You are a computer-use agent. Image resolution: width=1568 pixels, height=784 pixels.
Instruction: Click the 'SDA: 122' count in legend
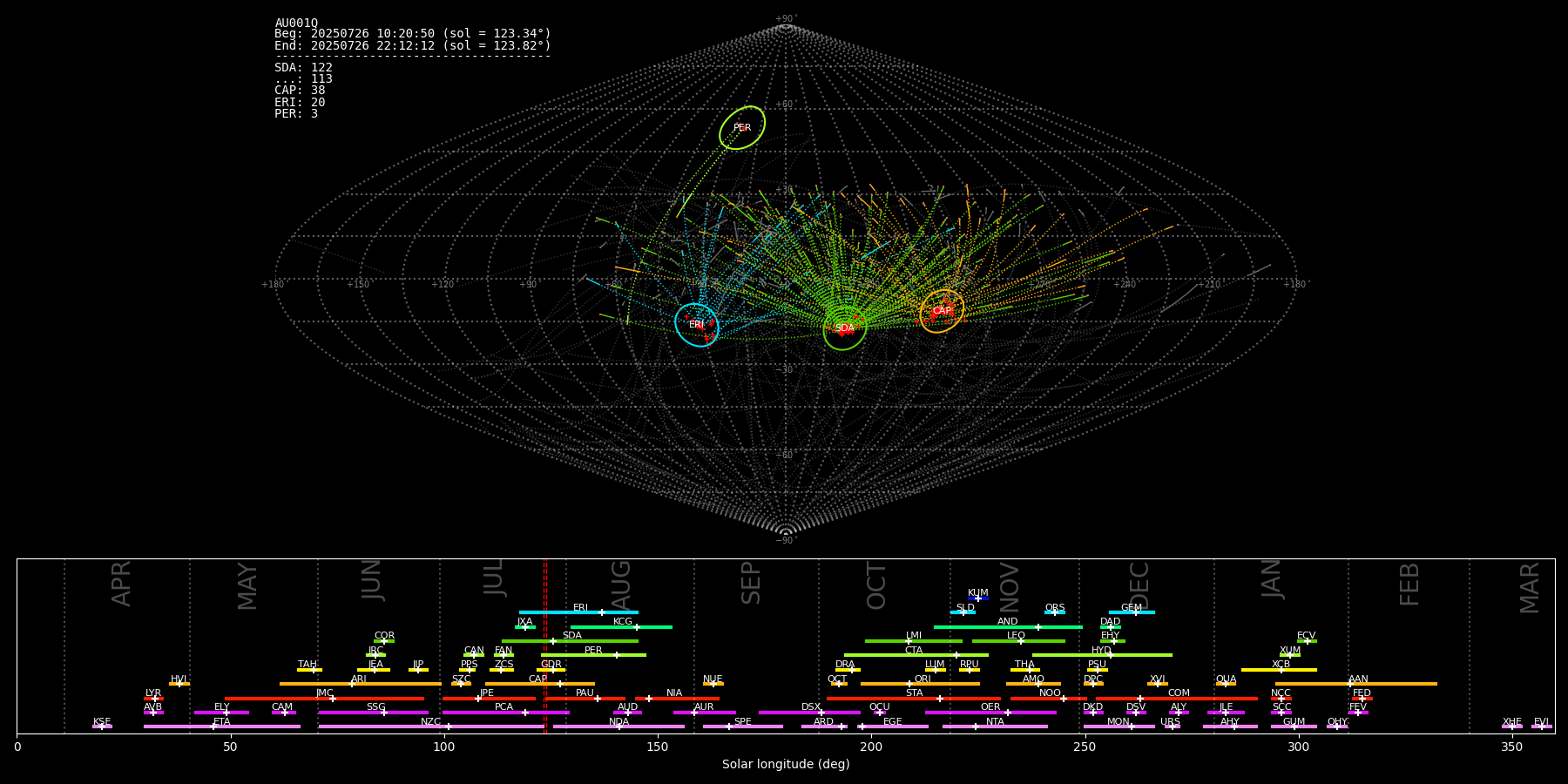(x=303, y=68)
